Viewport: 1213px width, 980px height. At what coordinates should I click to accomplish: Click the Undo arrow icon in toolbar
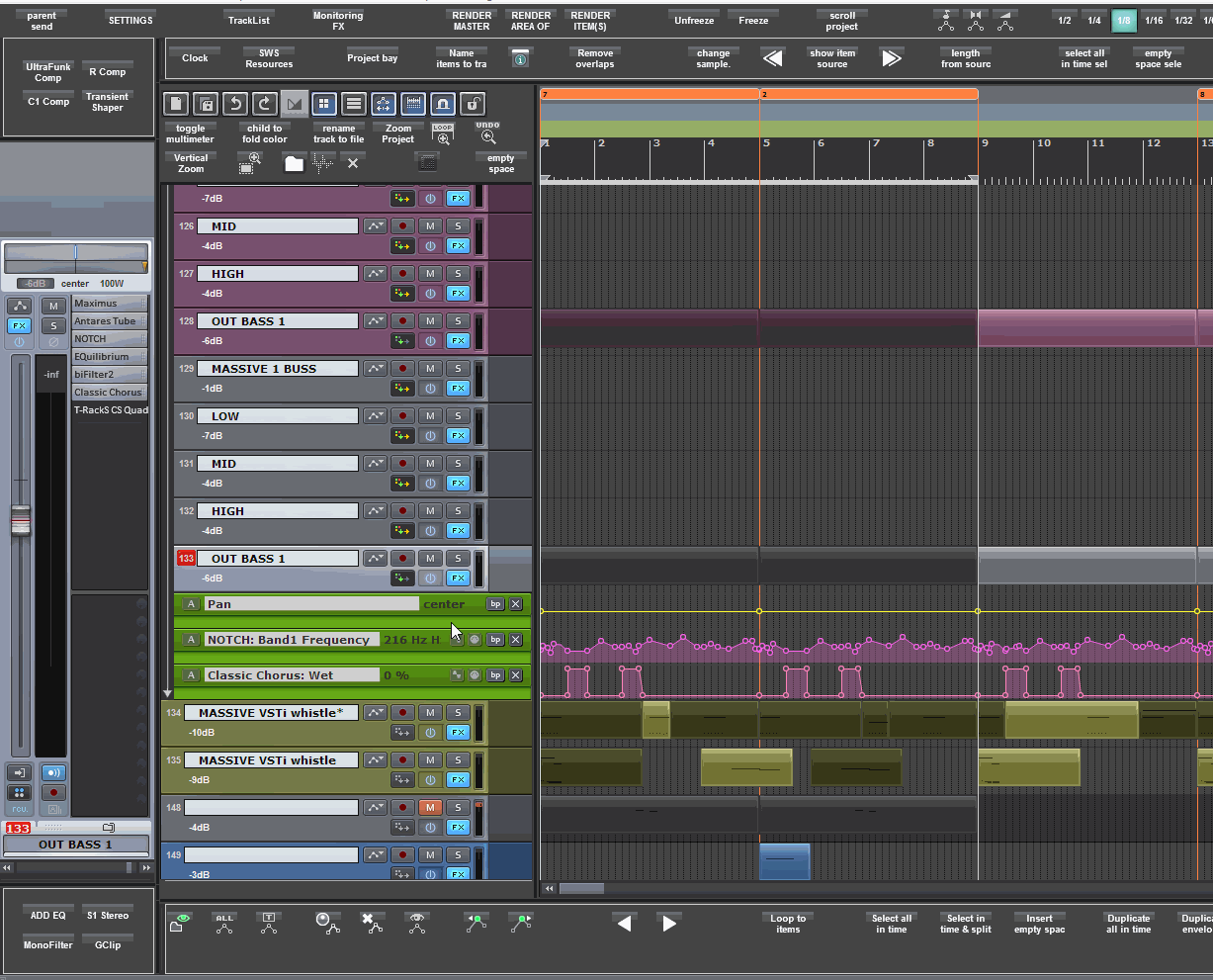click(x=235, y=104)
